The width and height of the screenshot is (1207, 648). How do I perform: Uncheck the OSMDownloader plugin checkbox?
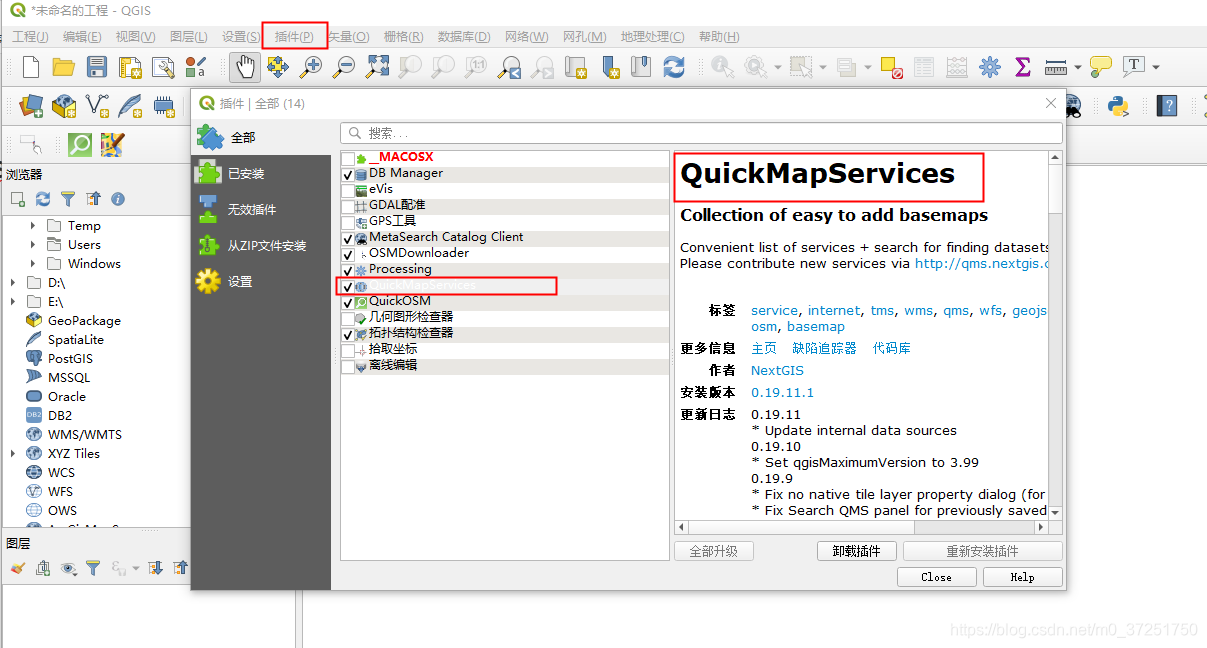[x=348, y=254]
